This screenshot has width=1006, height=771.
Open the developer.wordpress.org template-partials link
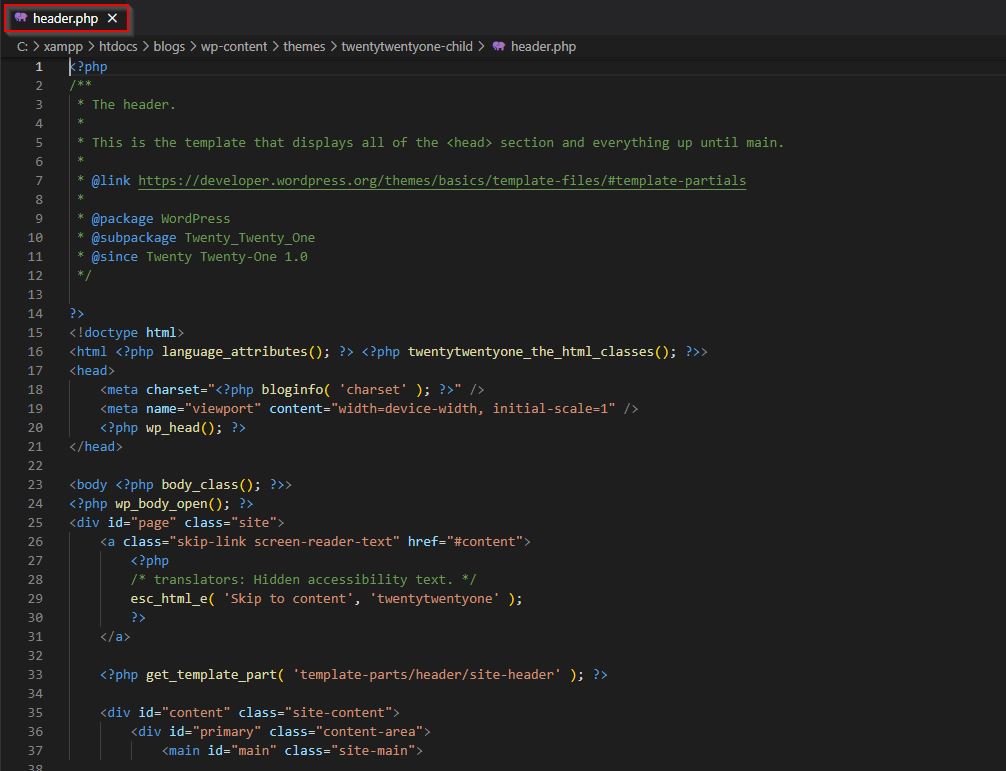coord(442,181)
